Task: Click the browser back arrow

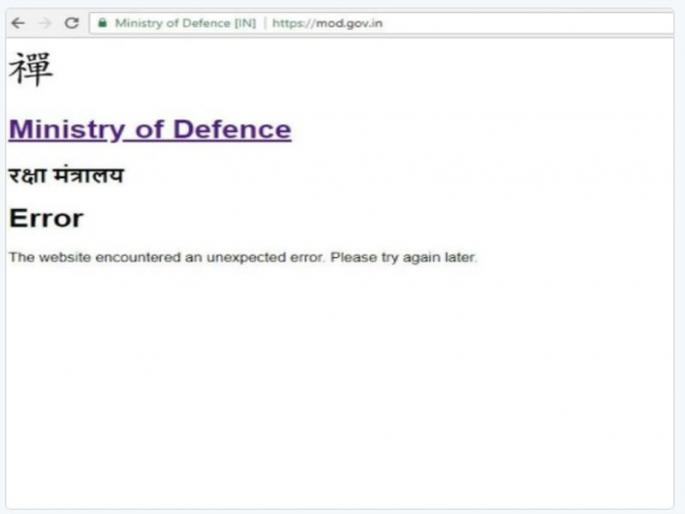Action: 18,23
